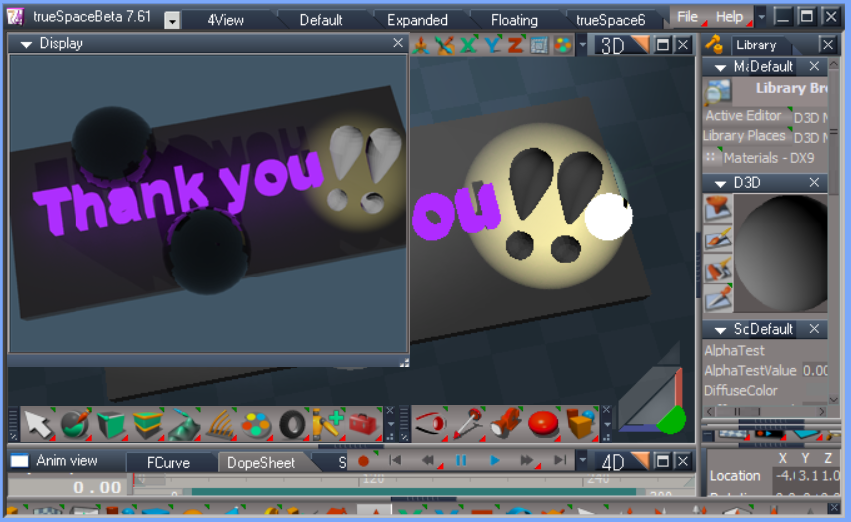Open the dropdown beside trueSpaceBeta title
851x522 pixels.
click(172, 21)
